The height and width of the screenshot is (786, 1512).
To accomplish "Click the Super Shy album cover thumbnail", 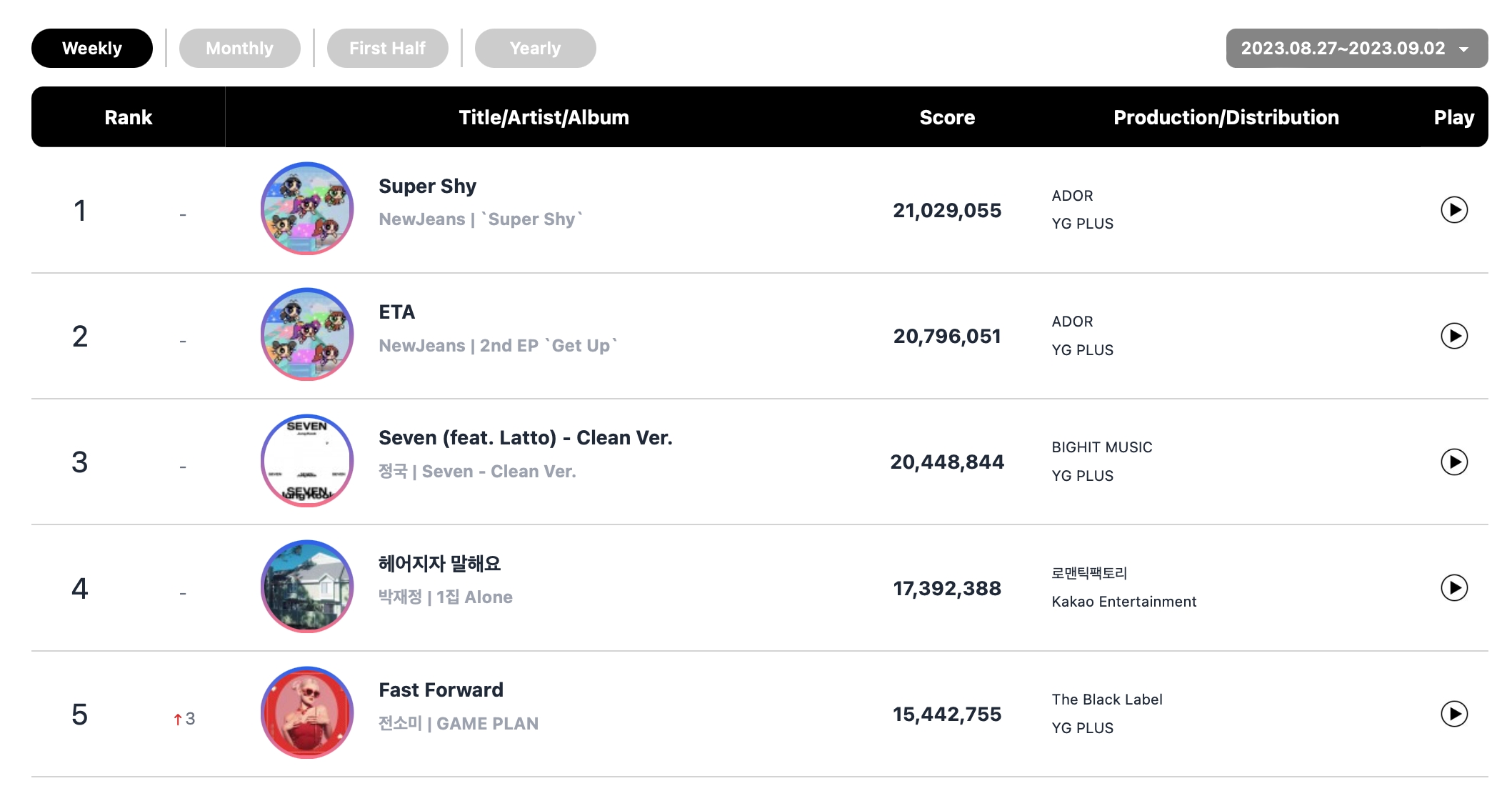I will point(307,209).
